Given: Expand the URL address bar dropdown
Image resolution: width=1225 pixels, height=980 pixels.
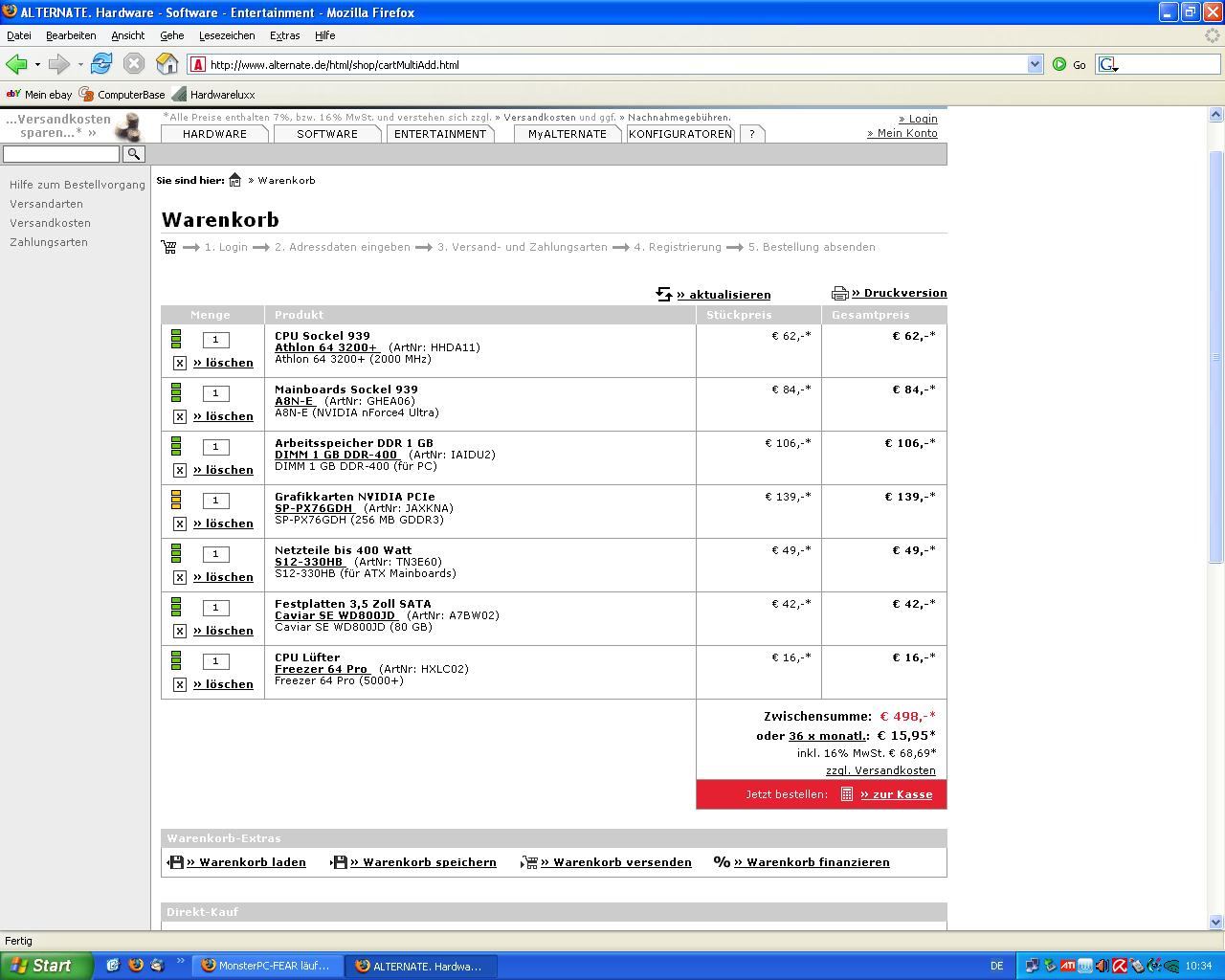Looking at the screenshot, I should pyautogui.click(x=1035, y=64).
